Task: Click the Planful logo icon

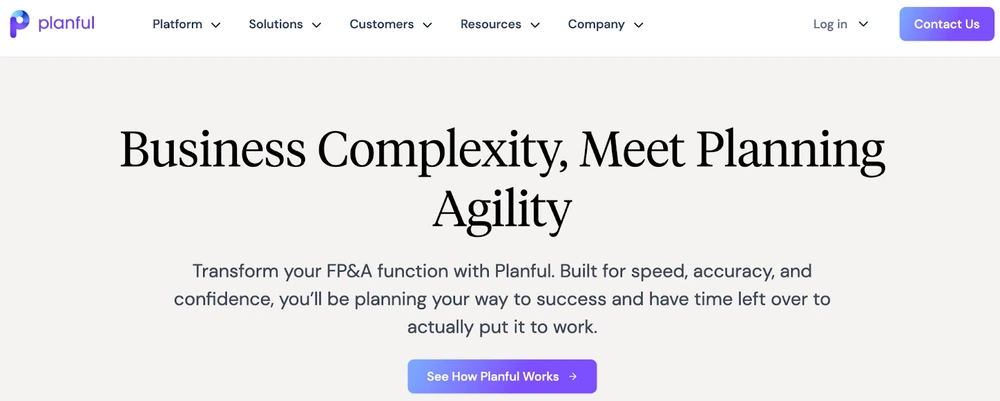Action: point(20,24)
